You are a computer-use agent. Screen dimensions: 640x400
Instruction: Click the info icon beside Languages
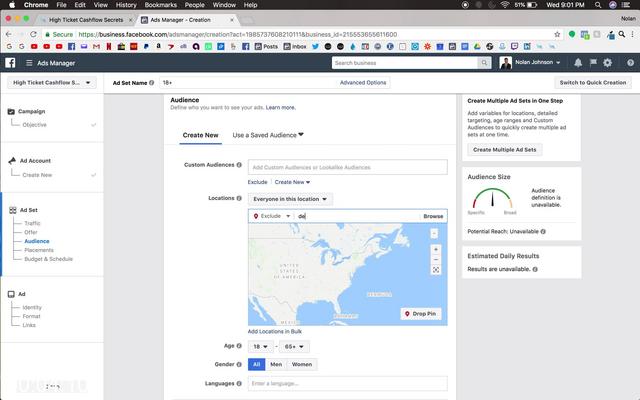[239, 383]
